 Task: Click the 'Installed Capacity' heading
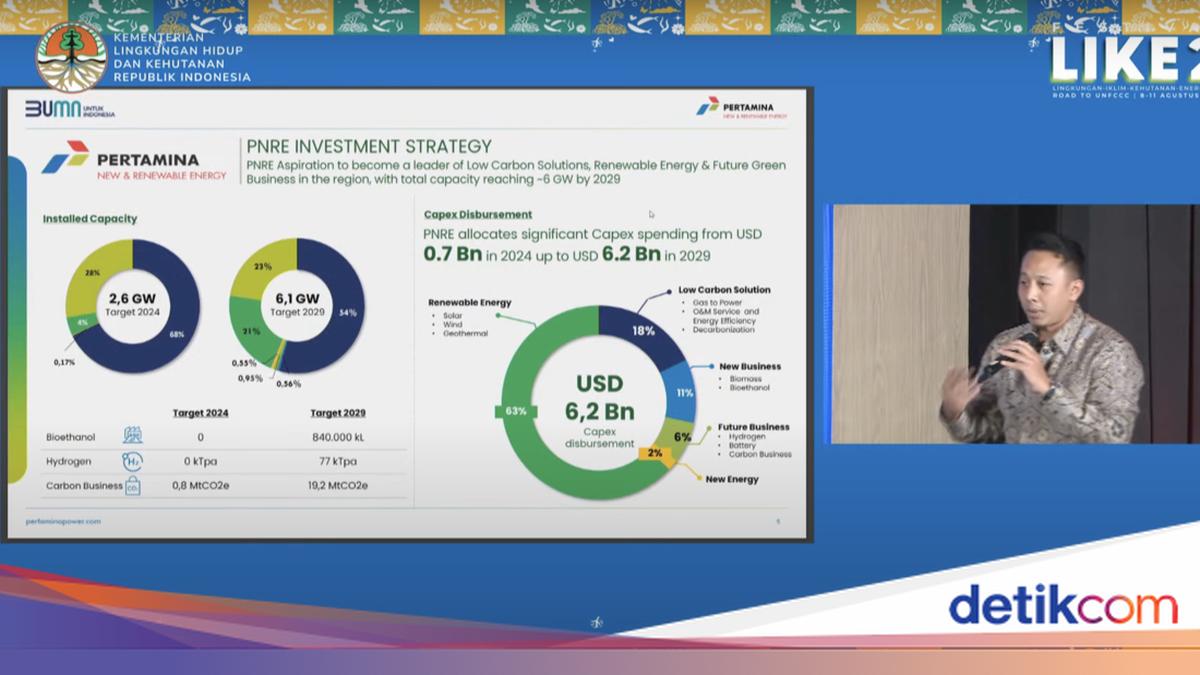(x=90, y=218)
